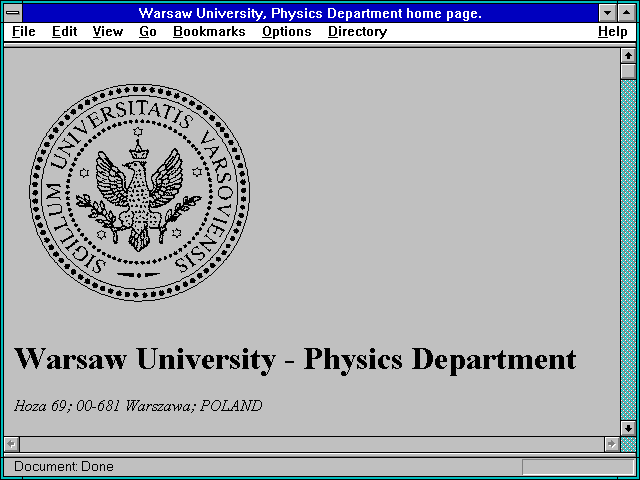Click the vertical scrollbar thumb

point(629,71)
